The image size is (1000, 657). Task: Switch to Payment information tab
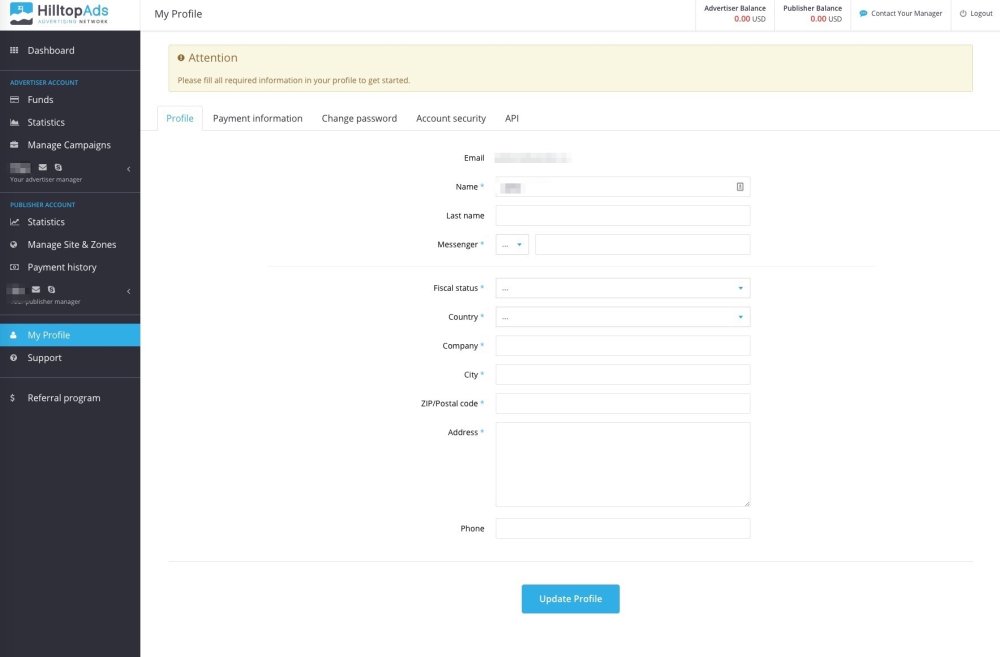pos(258,118)
